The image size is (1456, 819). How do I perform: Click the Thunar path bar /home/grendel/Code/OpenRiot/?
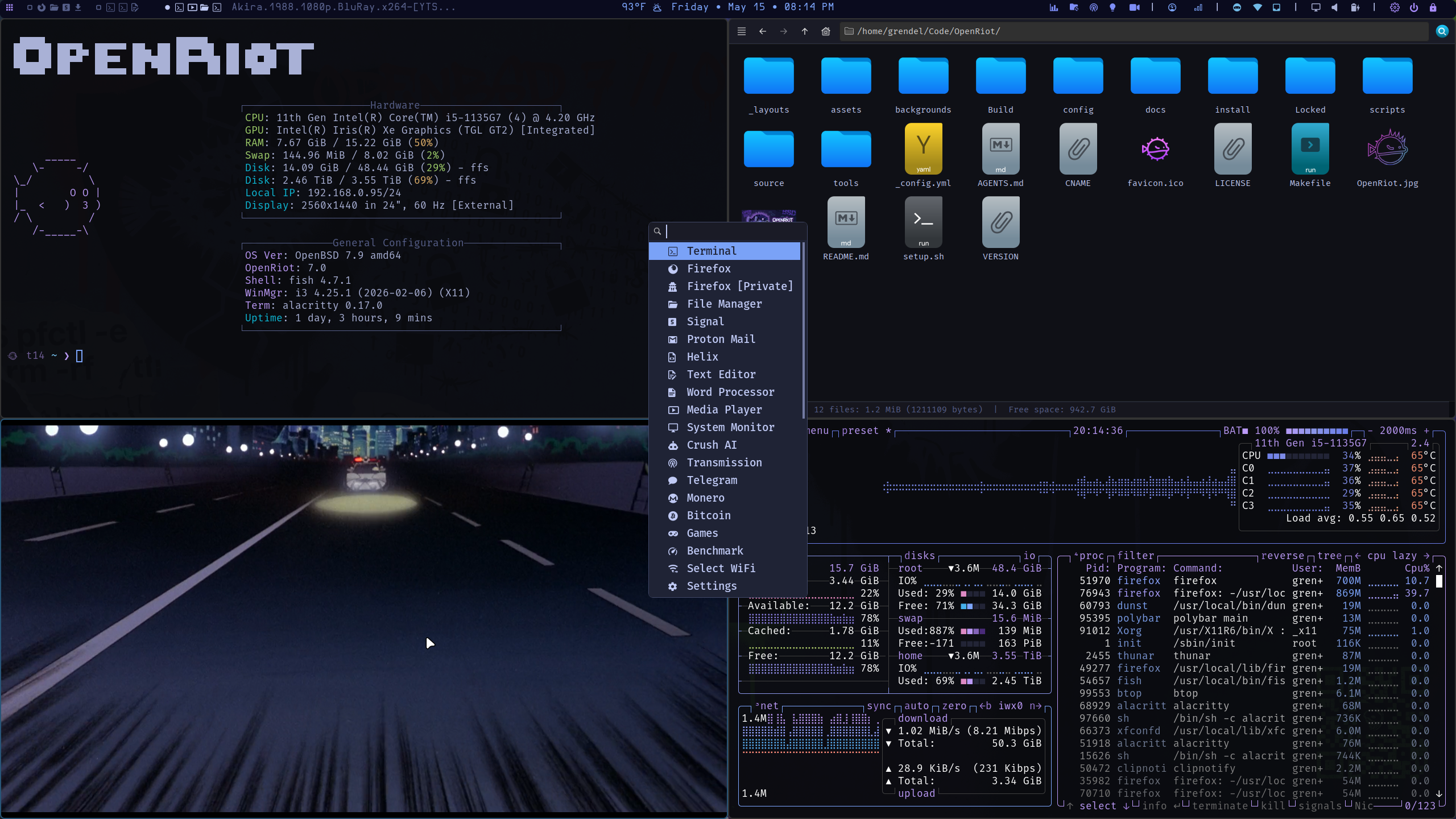coord(1134,31)
